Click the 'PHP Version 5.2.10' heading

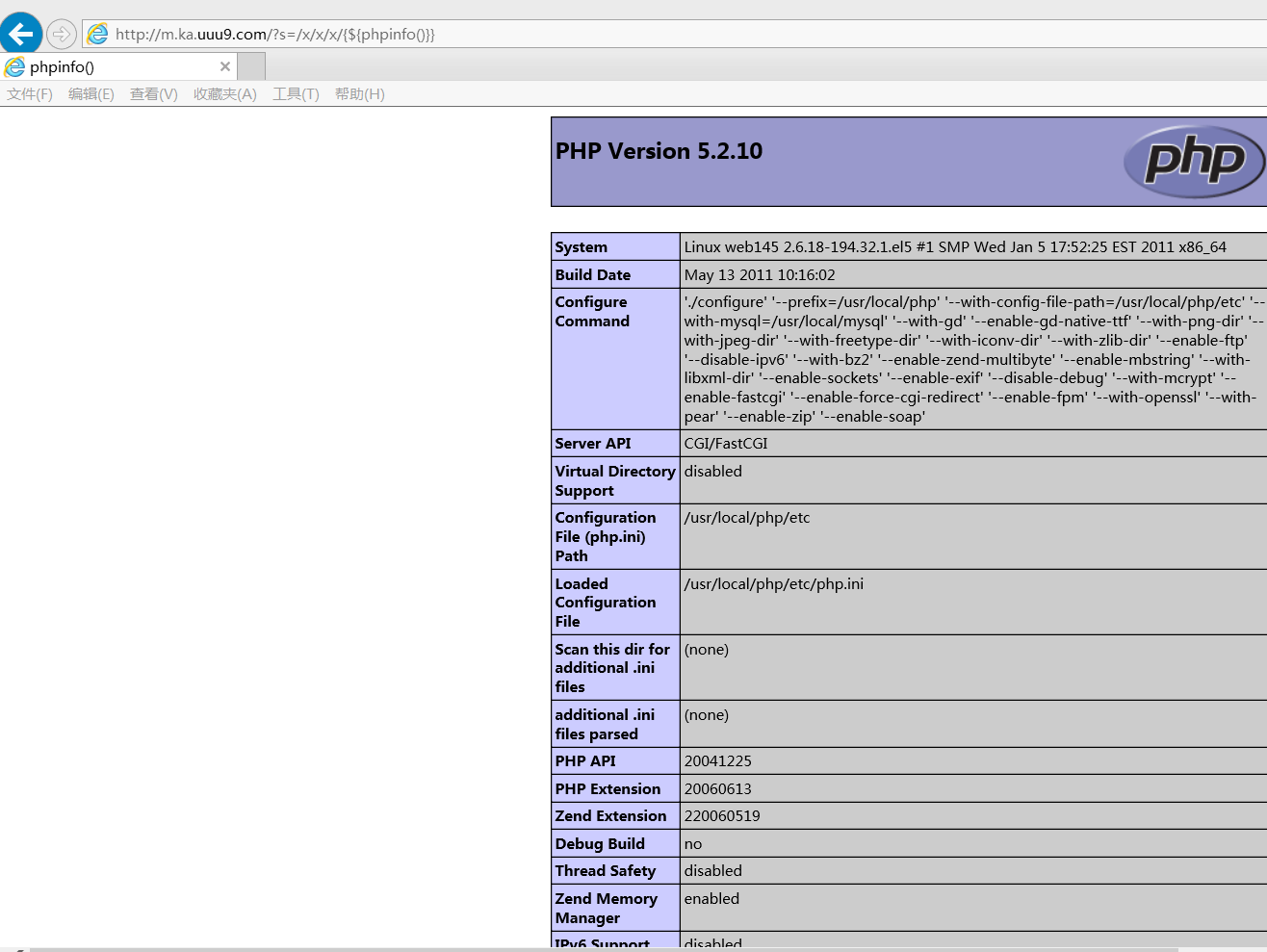coord(659,151)
